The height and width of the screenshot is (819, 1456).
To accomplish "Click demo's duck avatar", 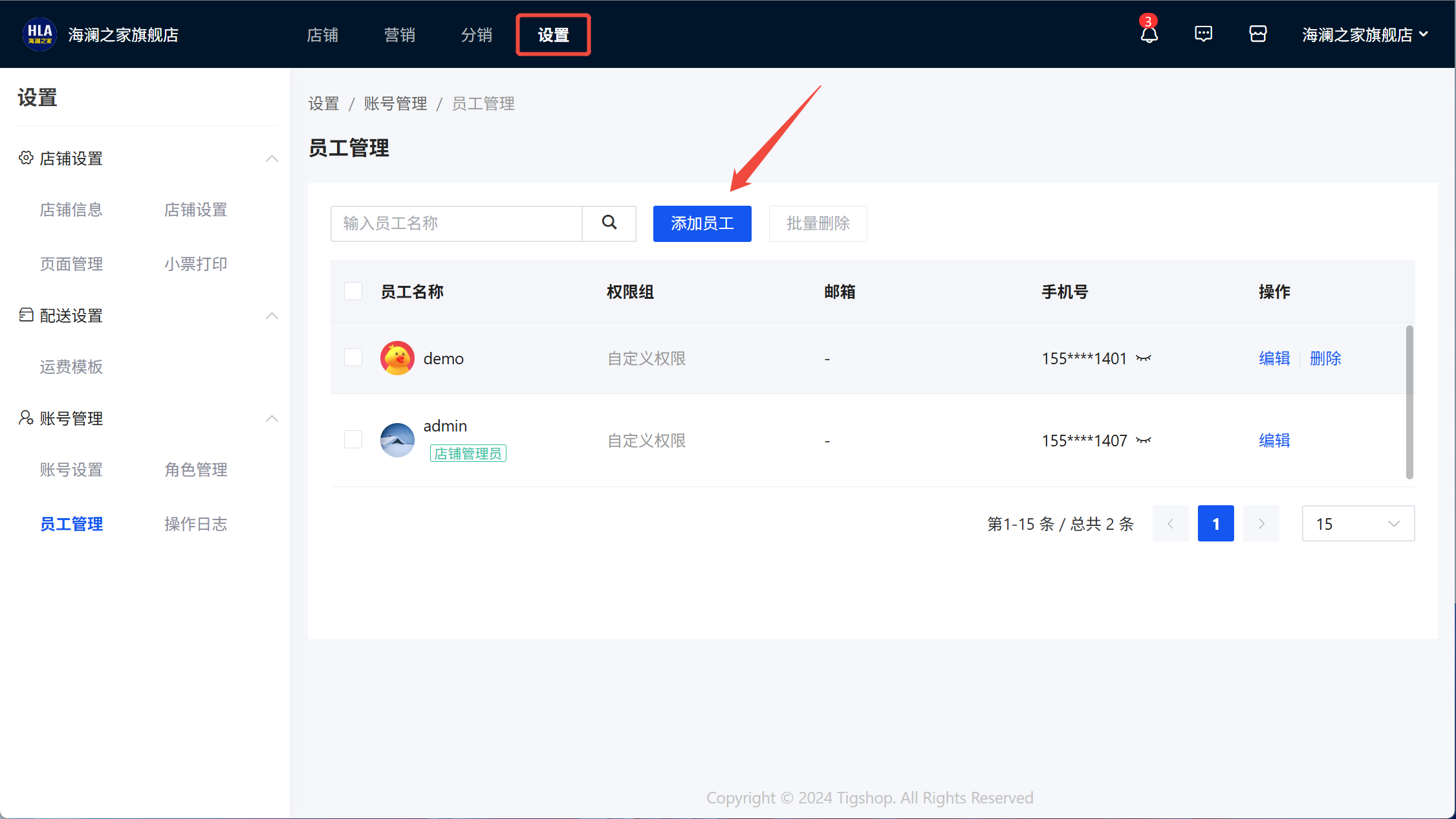I will 397,358.
